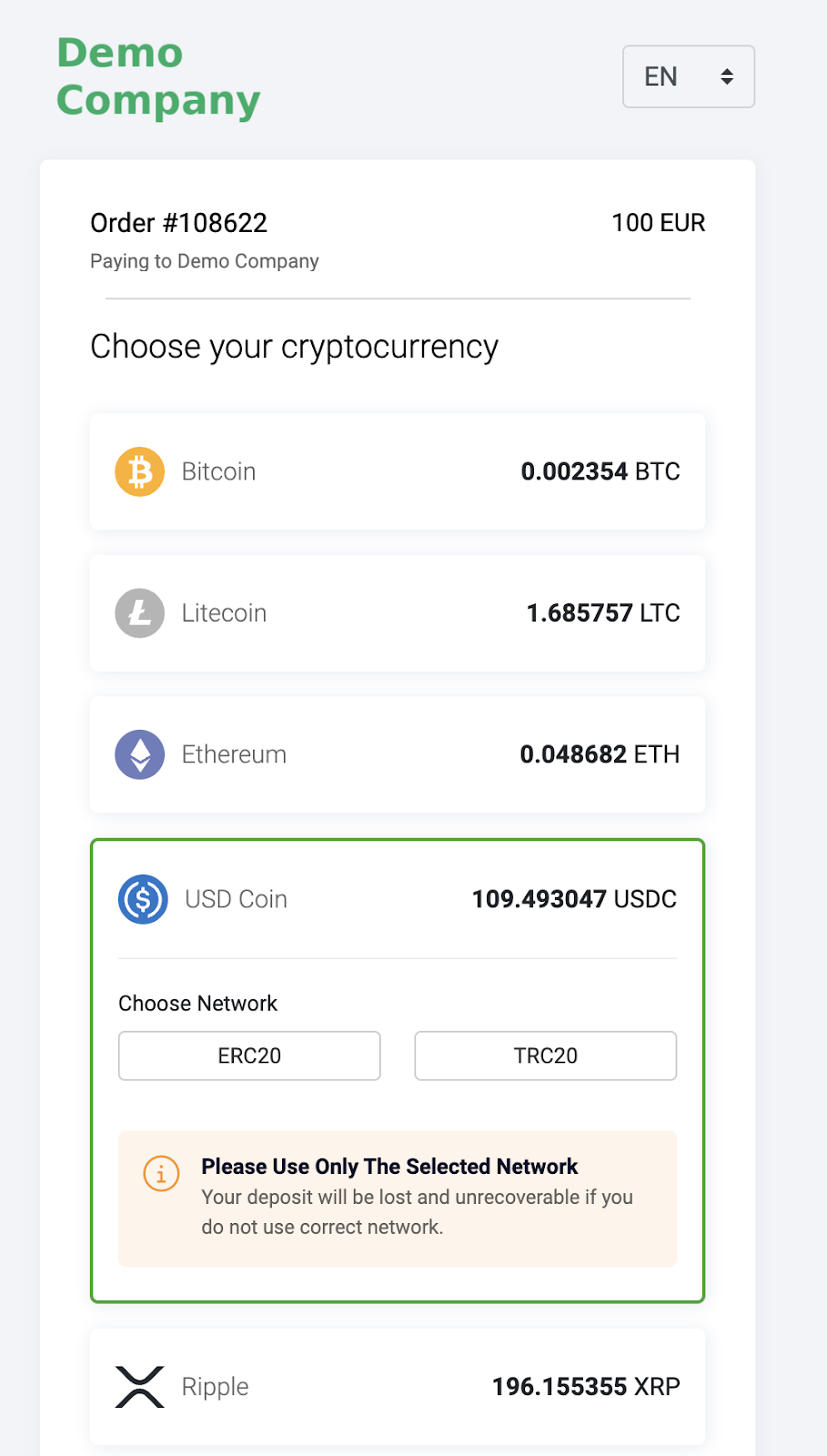Click the language selector up-down arrows
This screenshot has width=827, height=1456.
[x=727, y=76]
